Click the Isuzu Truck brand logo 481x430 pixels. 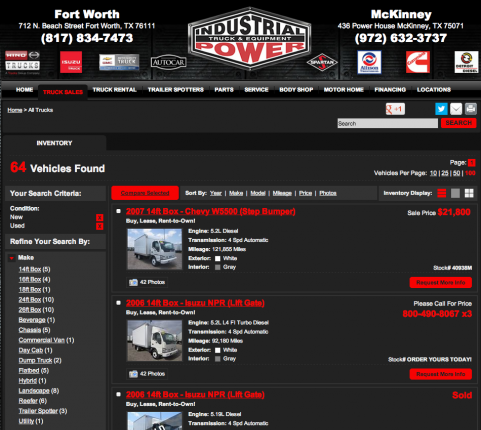(x=71, y=62)
